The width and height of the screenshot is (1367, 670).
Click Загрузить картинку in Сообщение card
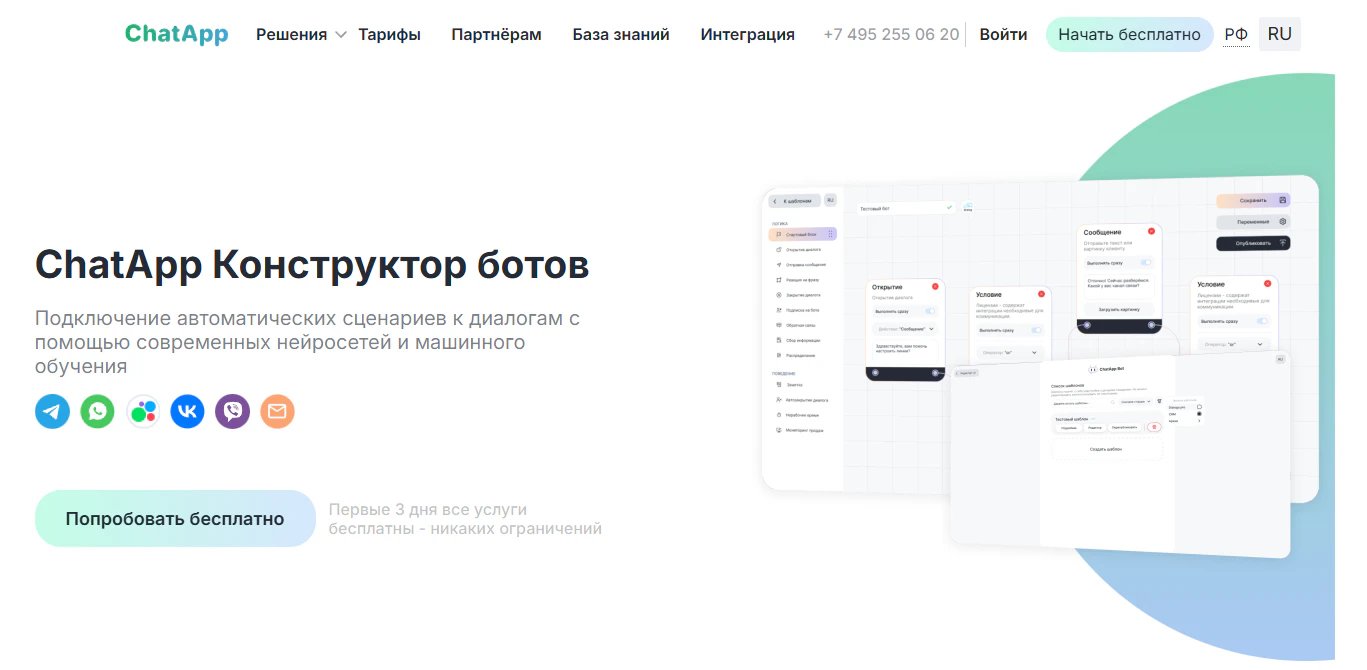pyautogui.click(x=1119, y=309)
